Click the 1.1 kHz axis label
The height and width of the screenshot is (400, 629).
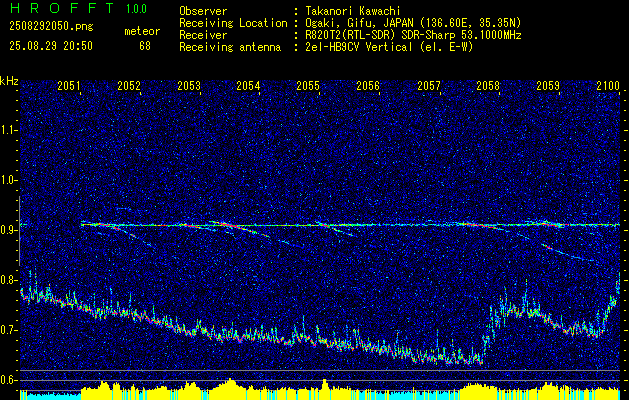click(x=8, y=130)
